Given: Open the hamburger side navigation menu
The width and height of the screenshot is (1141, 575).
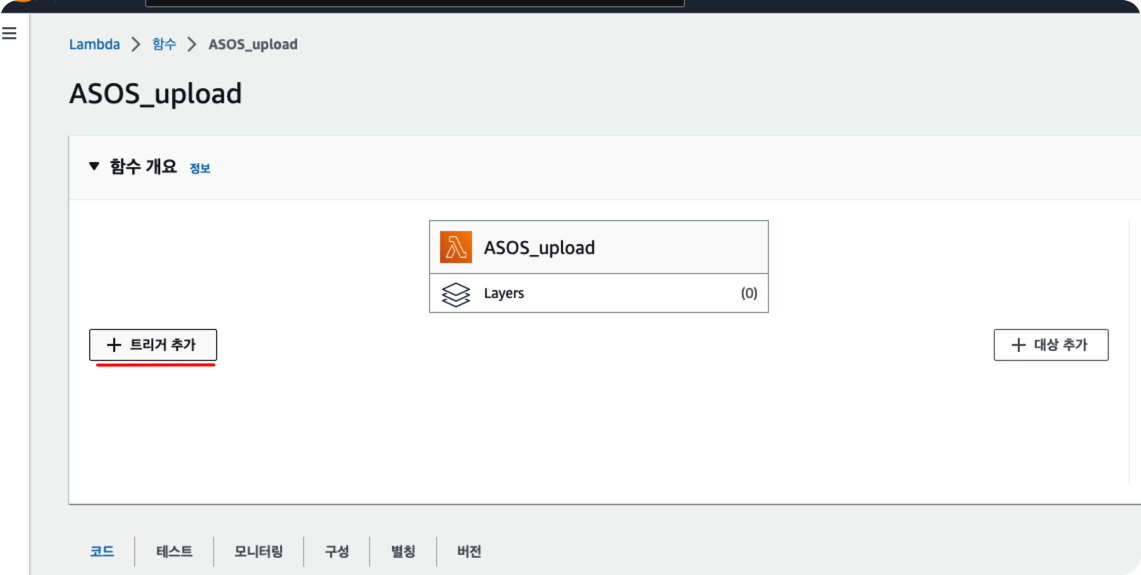Looking at the screenshot, I should click(9, 33).
